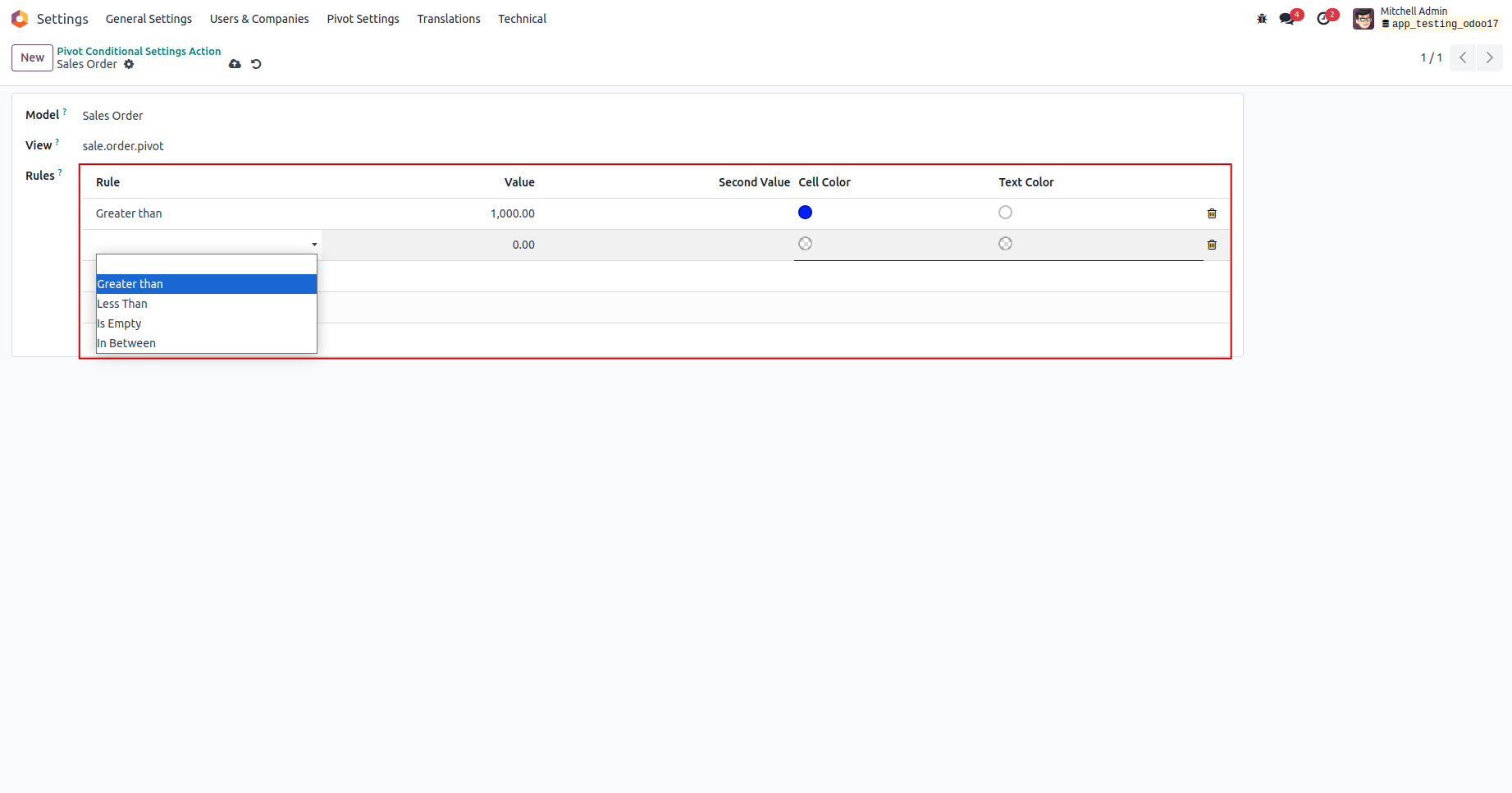
Task: Open the Pivot Settings menu
Action: click(363, 19)
